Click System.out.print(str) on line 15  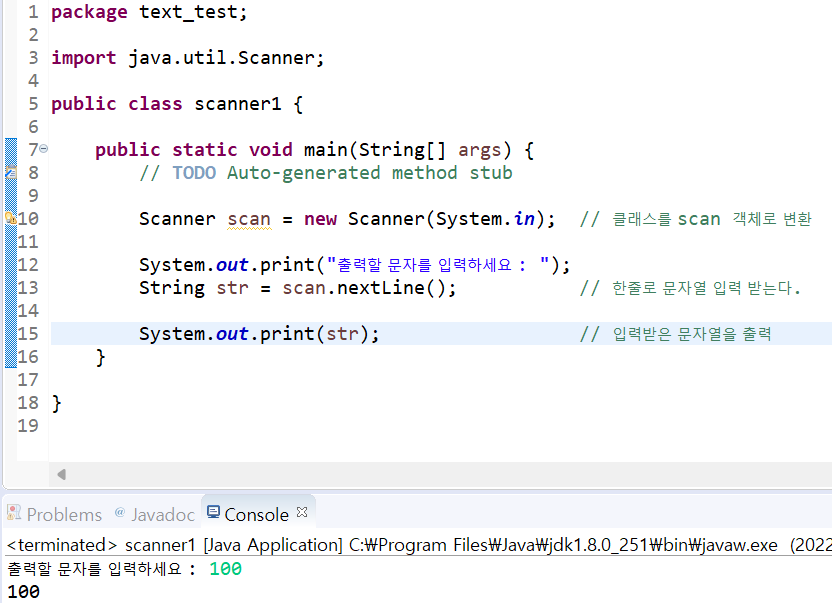point(259,333)
